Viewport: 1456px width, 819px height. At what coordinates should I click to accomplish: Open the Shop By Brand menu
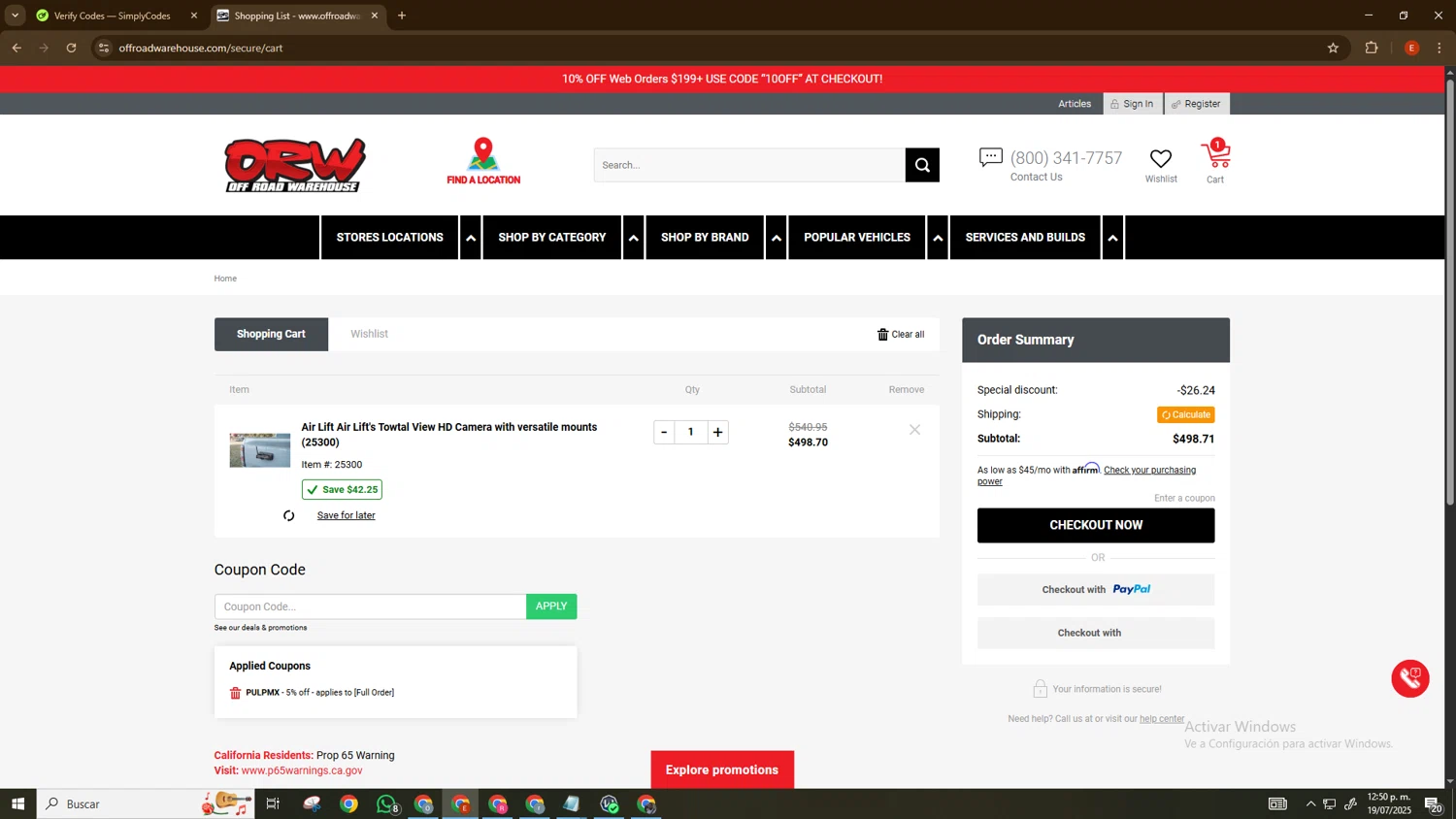(705, 238)
